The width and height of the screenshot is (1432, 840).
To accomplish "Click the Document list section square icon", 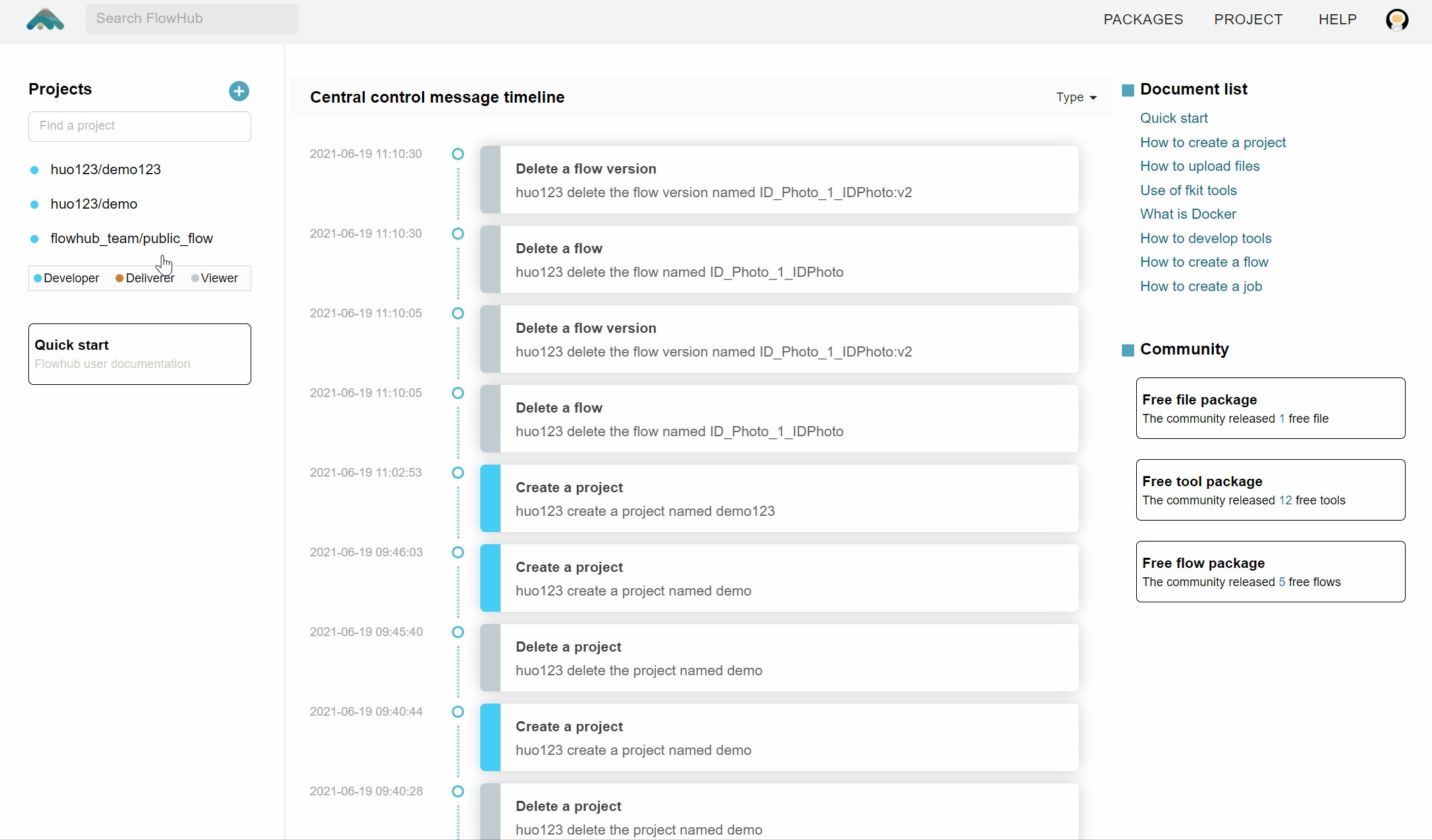I will click(x=1127, y=89).
